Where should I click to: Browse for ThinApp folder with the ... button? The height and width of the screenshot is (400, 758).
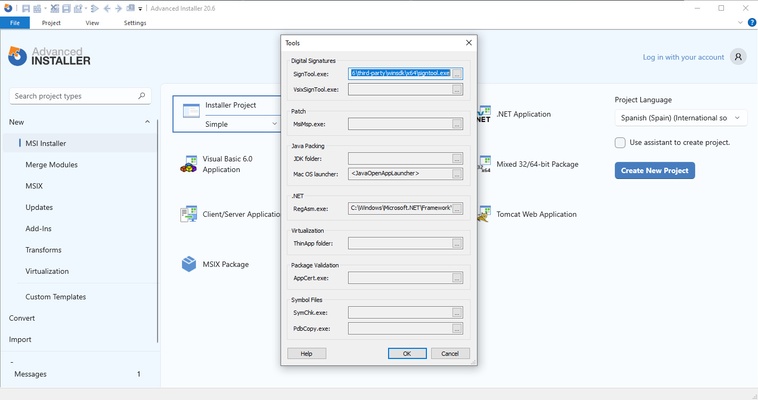pos(457,244)
